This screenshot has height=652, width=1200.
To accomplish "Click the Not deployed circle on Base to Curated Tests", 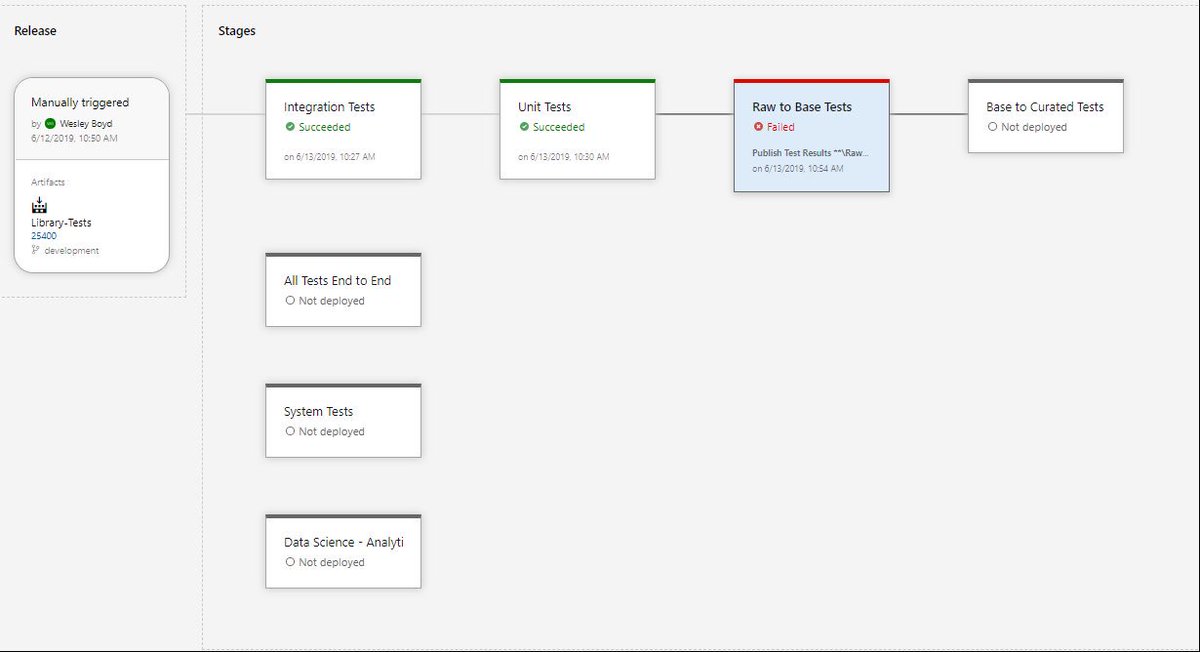I will click(x=992, y=127).
